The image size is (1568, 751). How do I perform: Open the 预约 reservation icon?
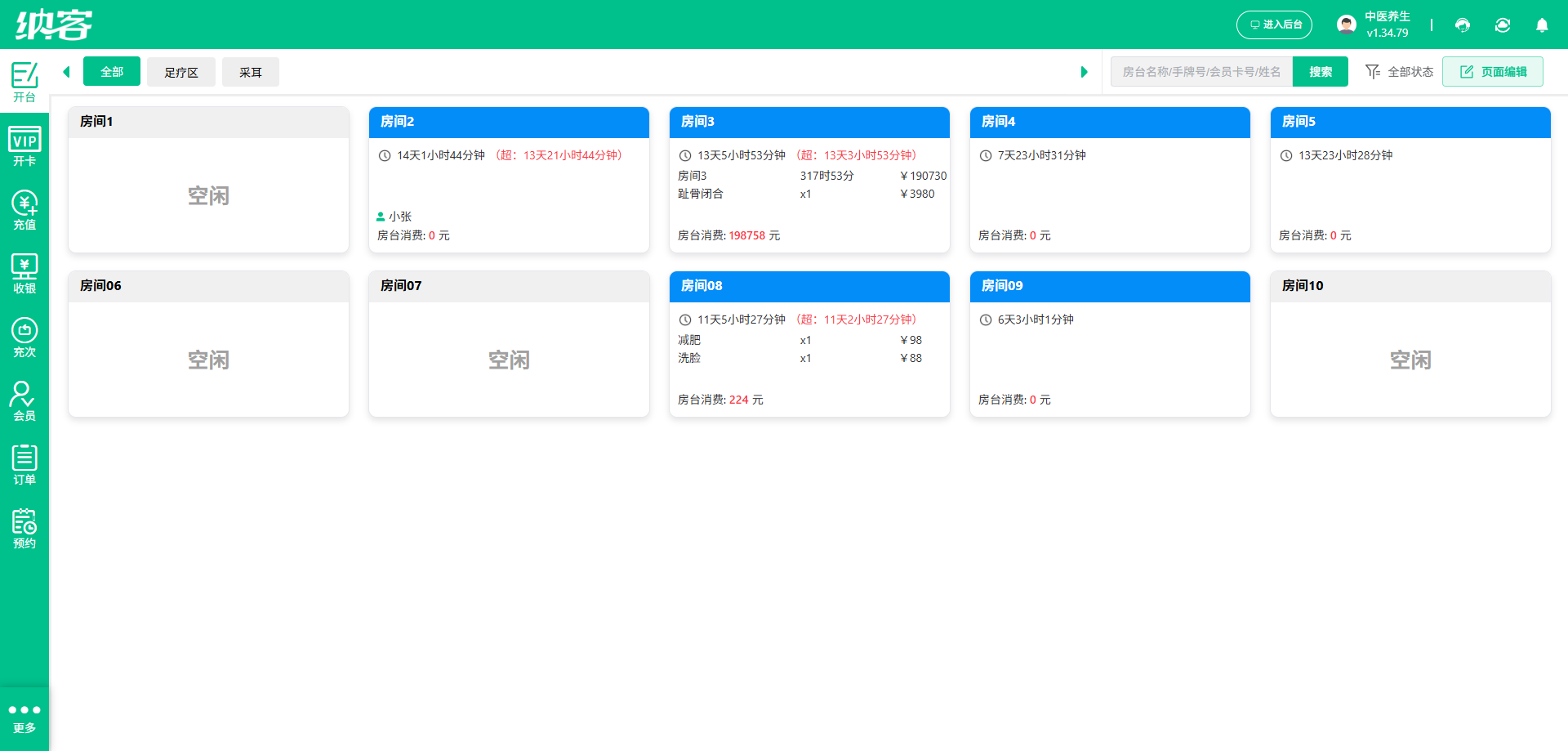(x=24, y=529)
